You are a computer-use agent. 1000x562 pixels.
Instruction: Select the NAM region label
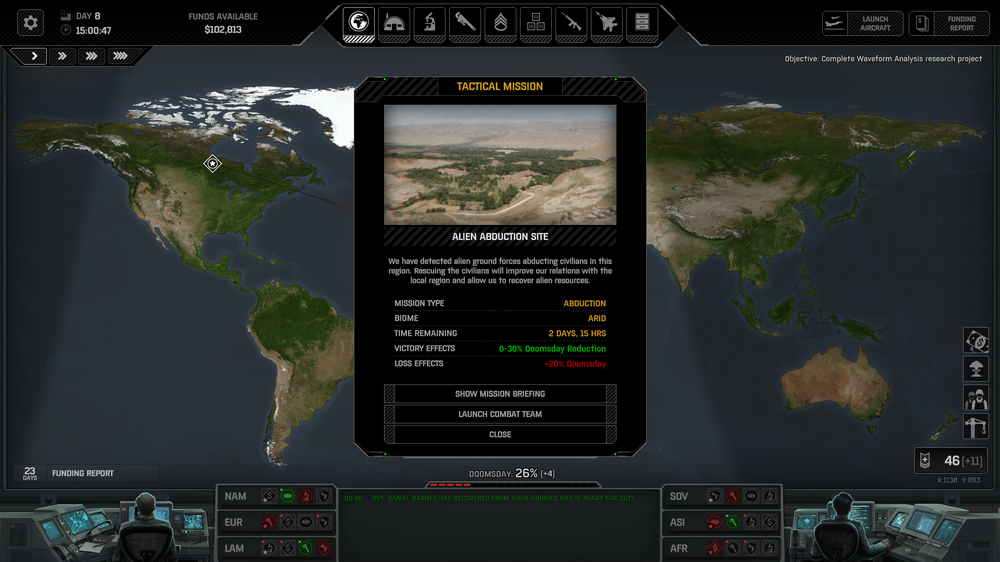pyautogui.click(x=235, y=496)
